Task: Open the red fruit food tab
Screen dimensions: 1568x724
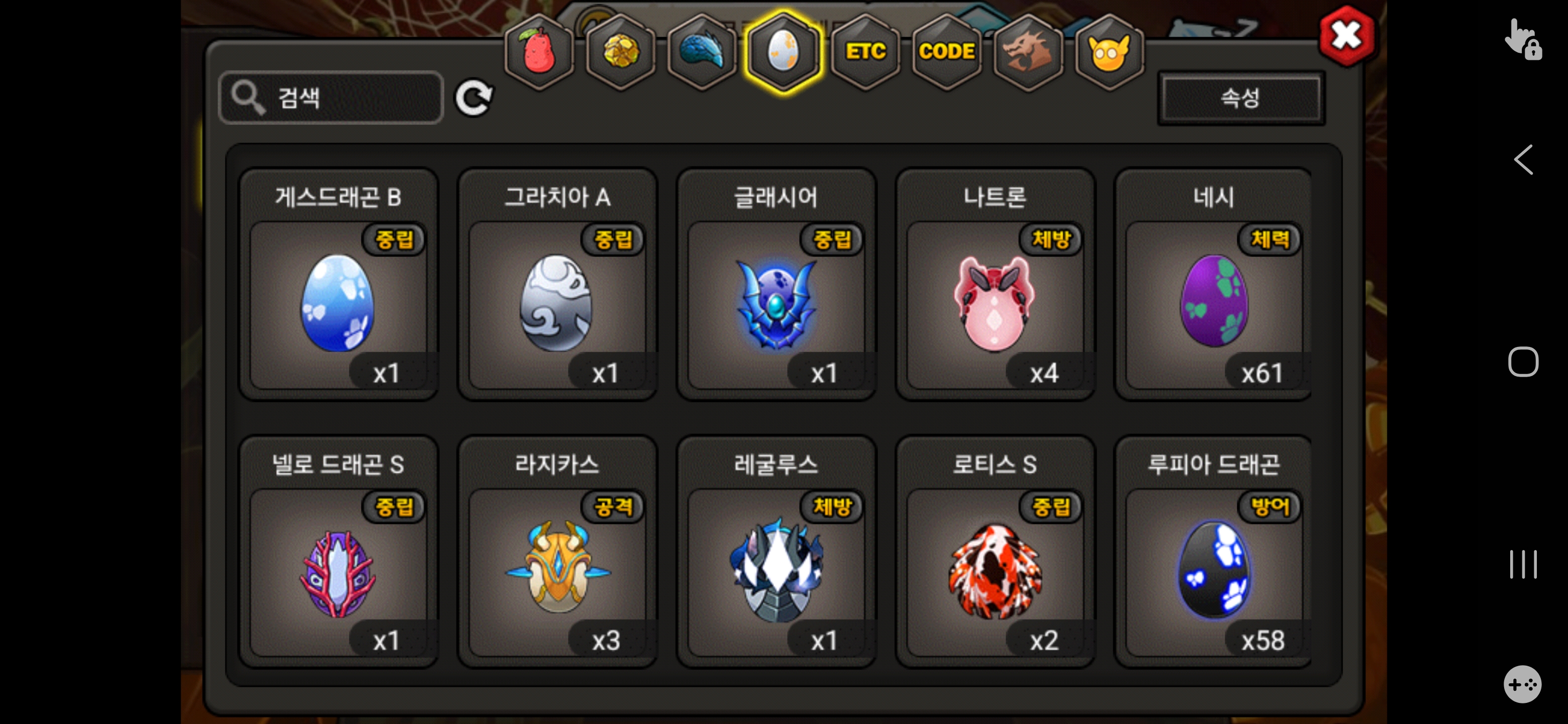Action: pos(539,52)
